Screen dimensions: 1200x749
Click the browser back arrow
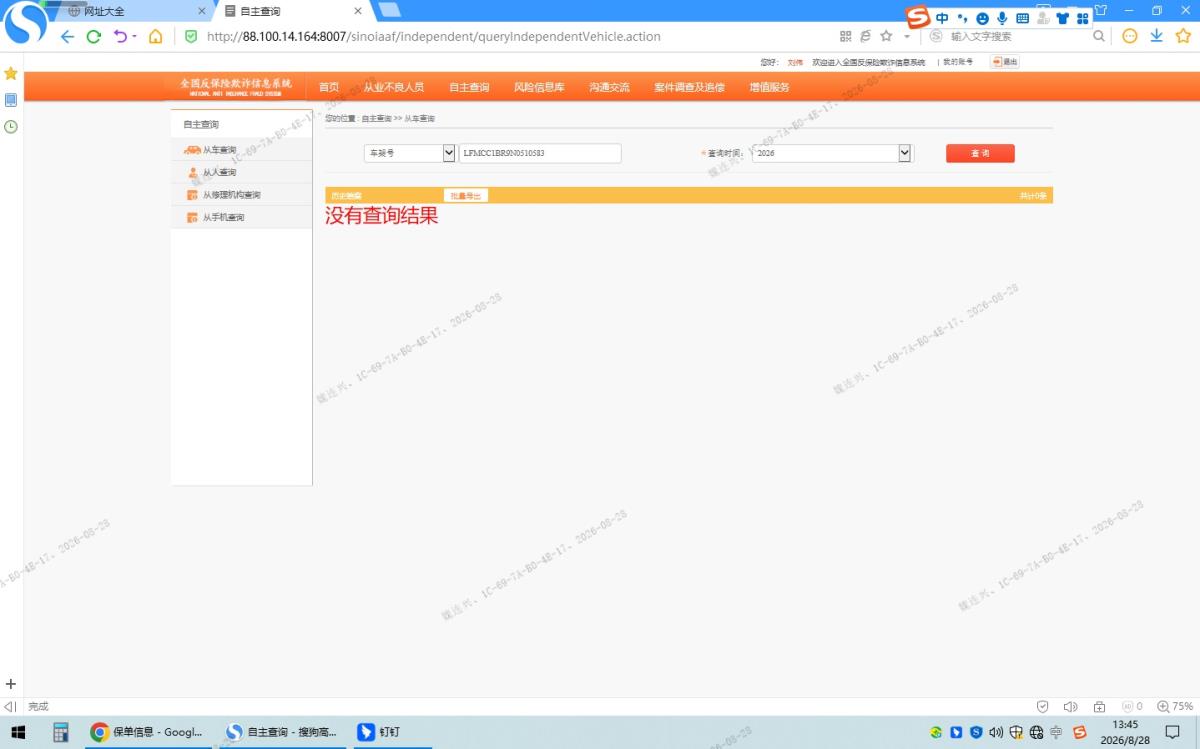(x=67, y=36)
